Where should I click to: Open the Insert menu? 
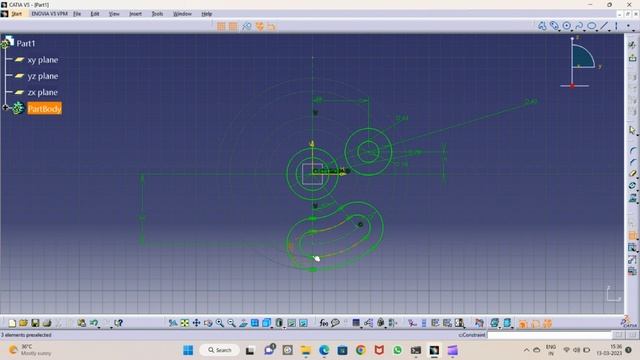point(135,14)
